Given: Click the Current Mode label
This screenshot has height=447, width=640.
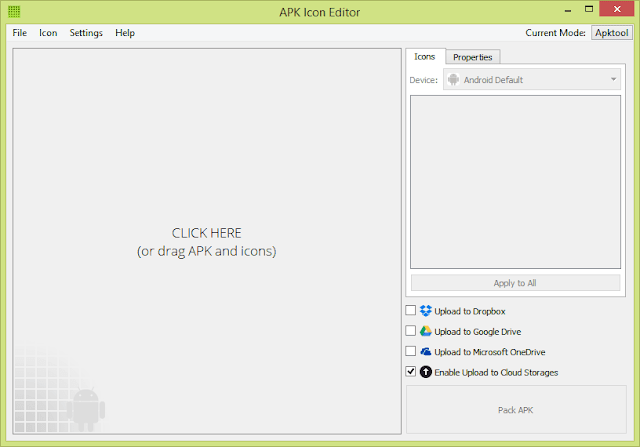Looking at the screenshot, I should [555, 33].
